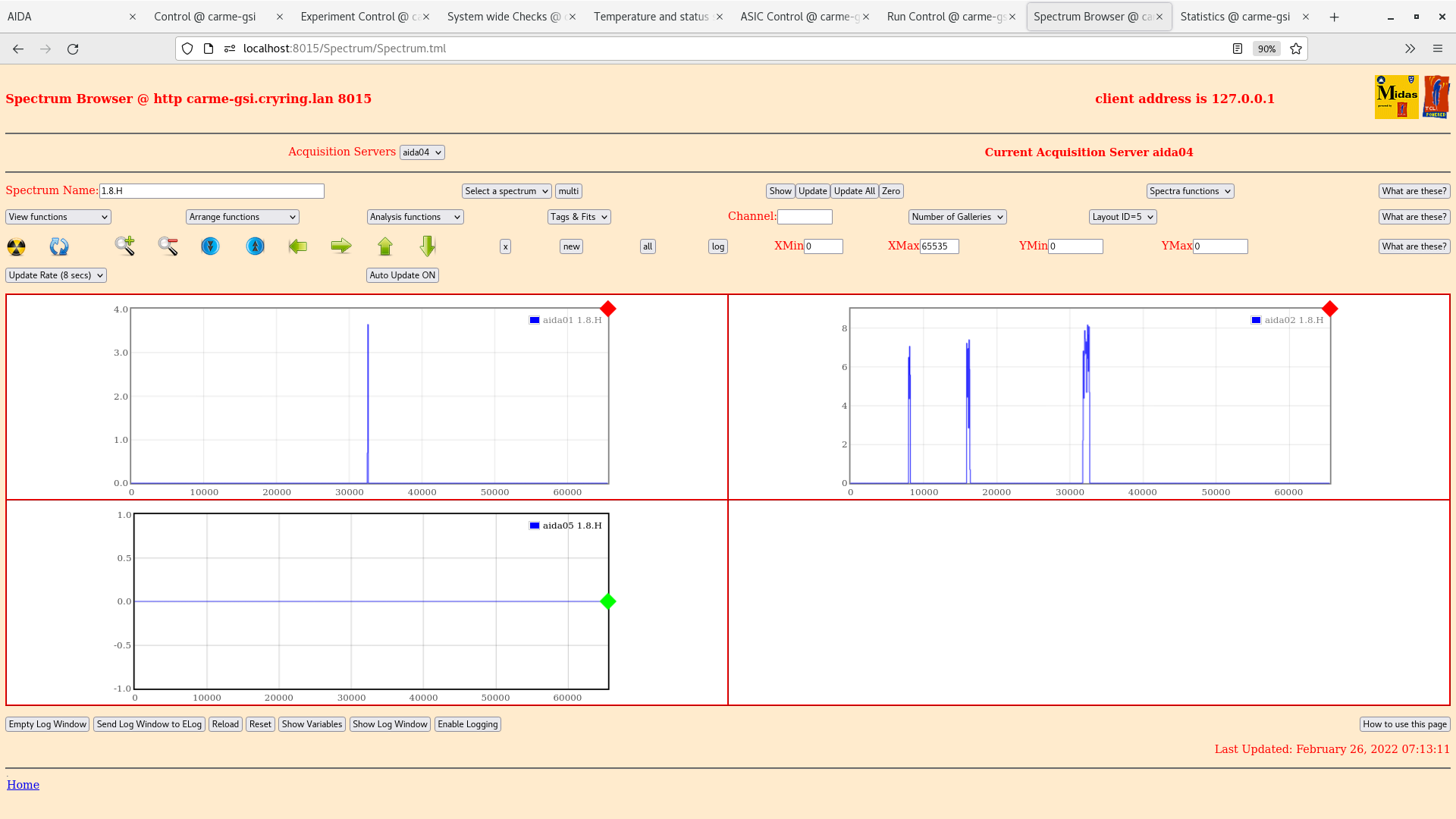Click the zoom-in magnifier icon
This screenshot has height=819, width=1456.
125,246
